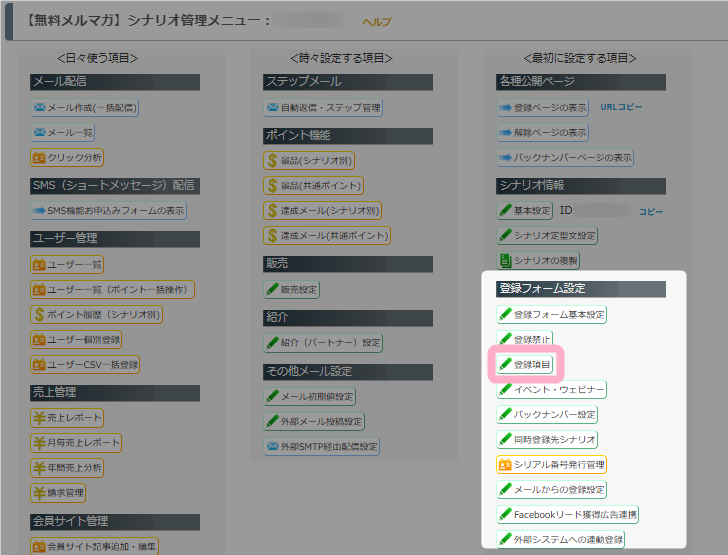
Task: Click the yen icon beside 売上レポート
Action: coord(39,418)
